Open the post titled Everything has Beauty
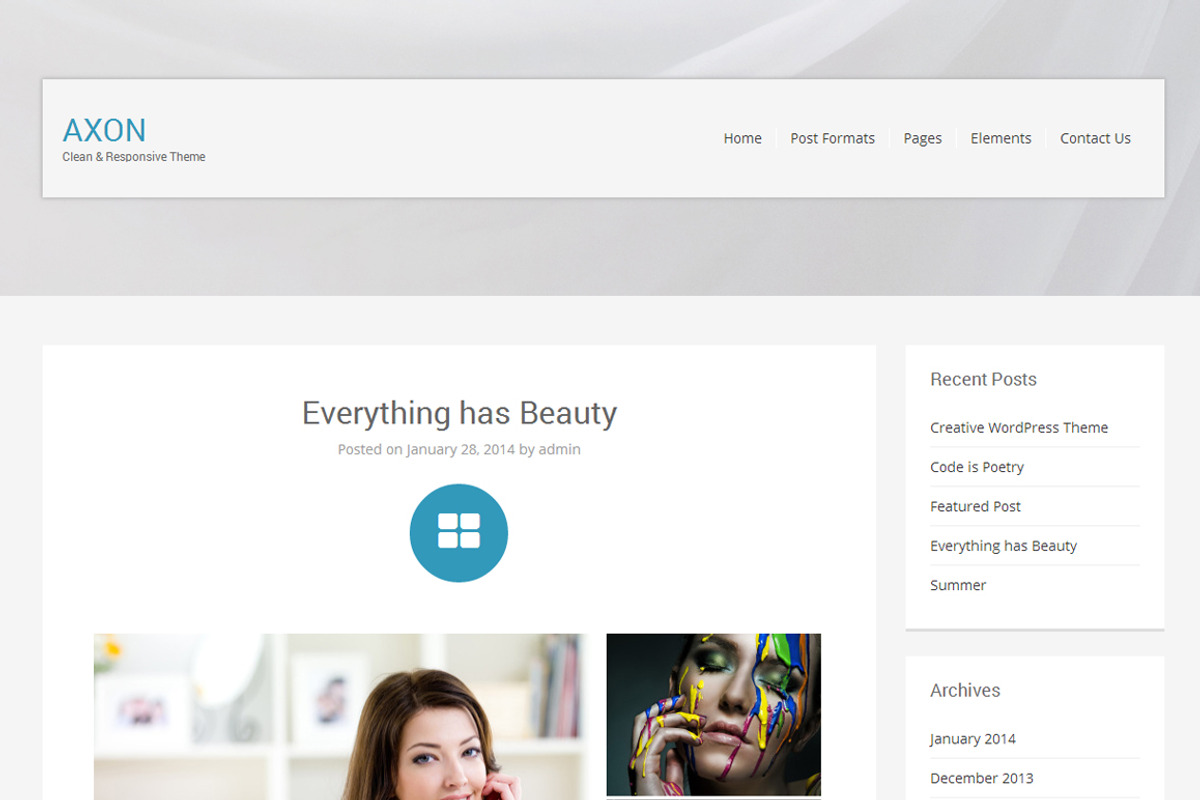Viewport: 1200px width, 800px height. 459,412
